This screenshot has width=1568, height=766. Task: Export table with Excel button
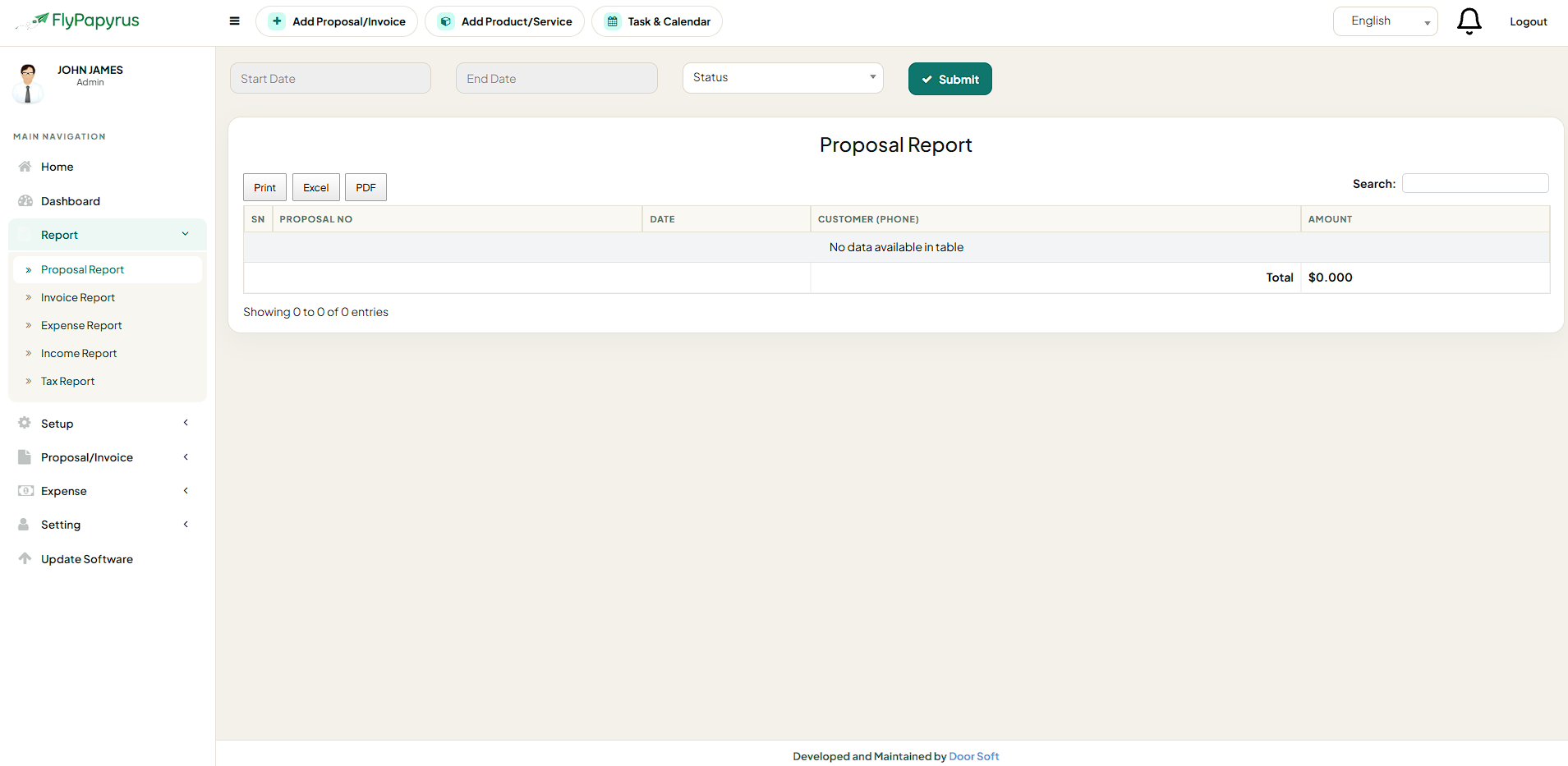coord(315,187)
